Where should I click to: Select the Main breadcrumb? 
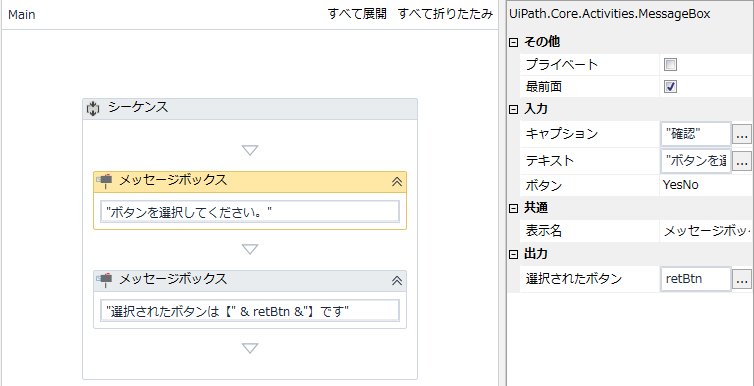(x=22, y=15)
